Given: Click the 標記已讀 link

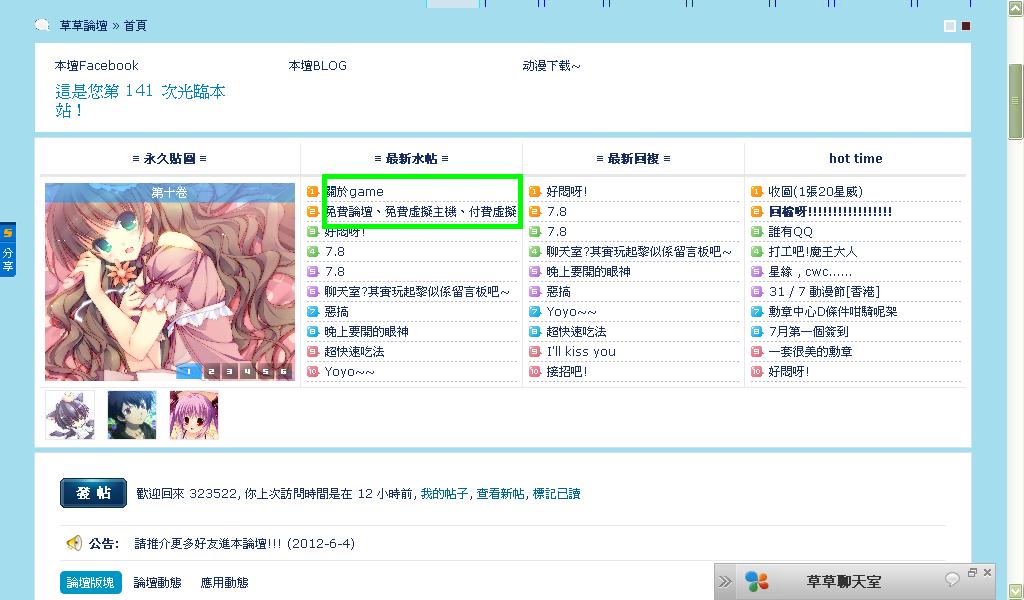Looking at the screenshot, I should 556,494.
